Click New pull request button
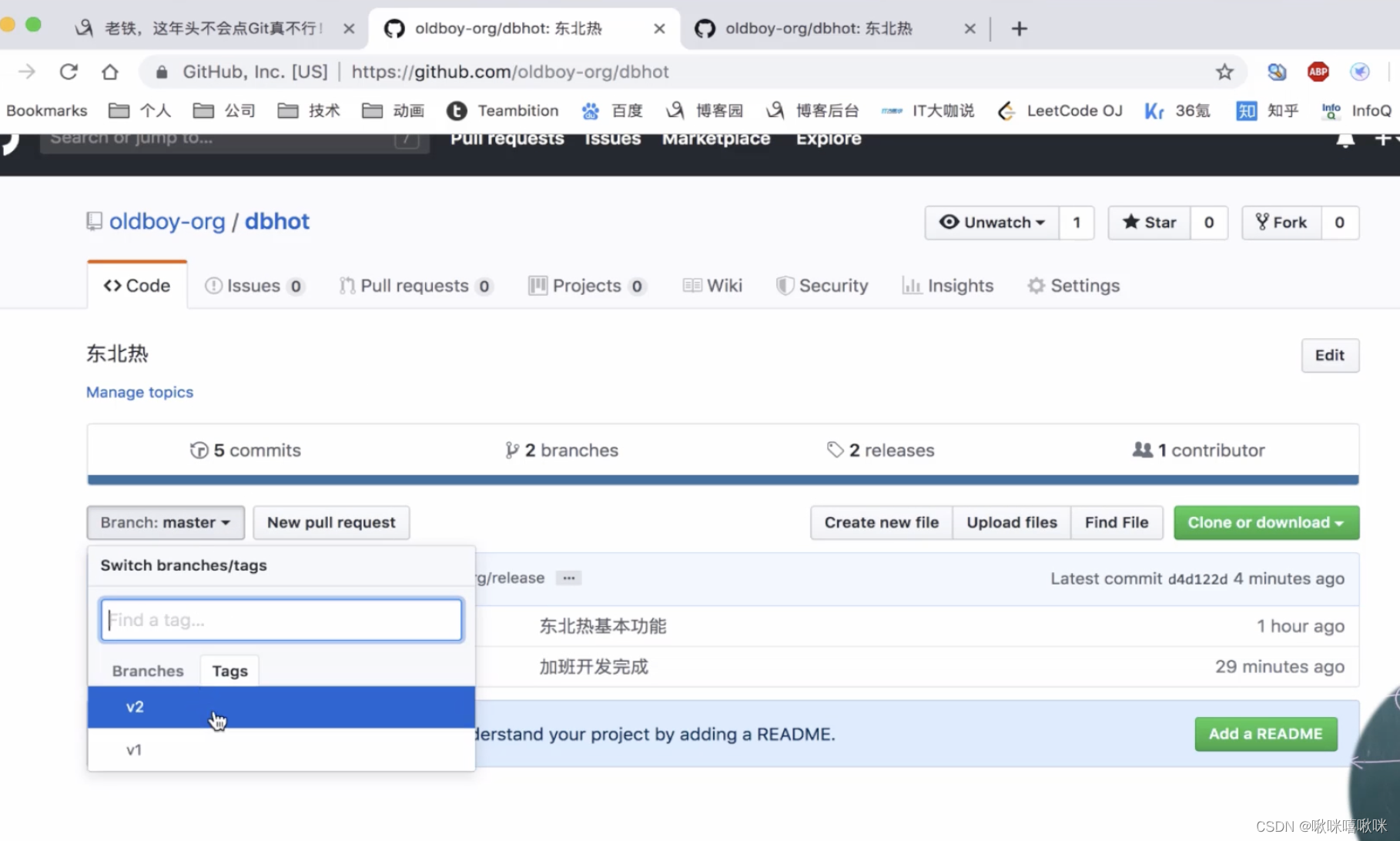The image size is (1400, 841). point(331,523)
